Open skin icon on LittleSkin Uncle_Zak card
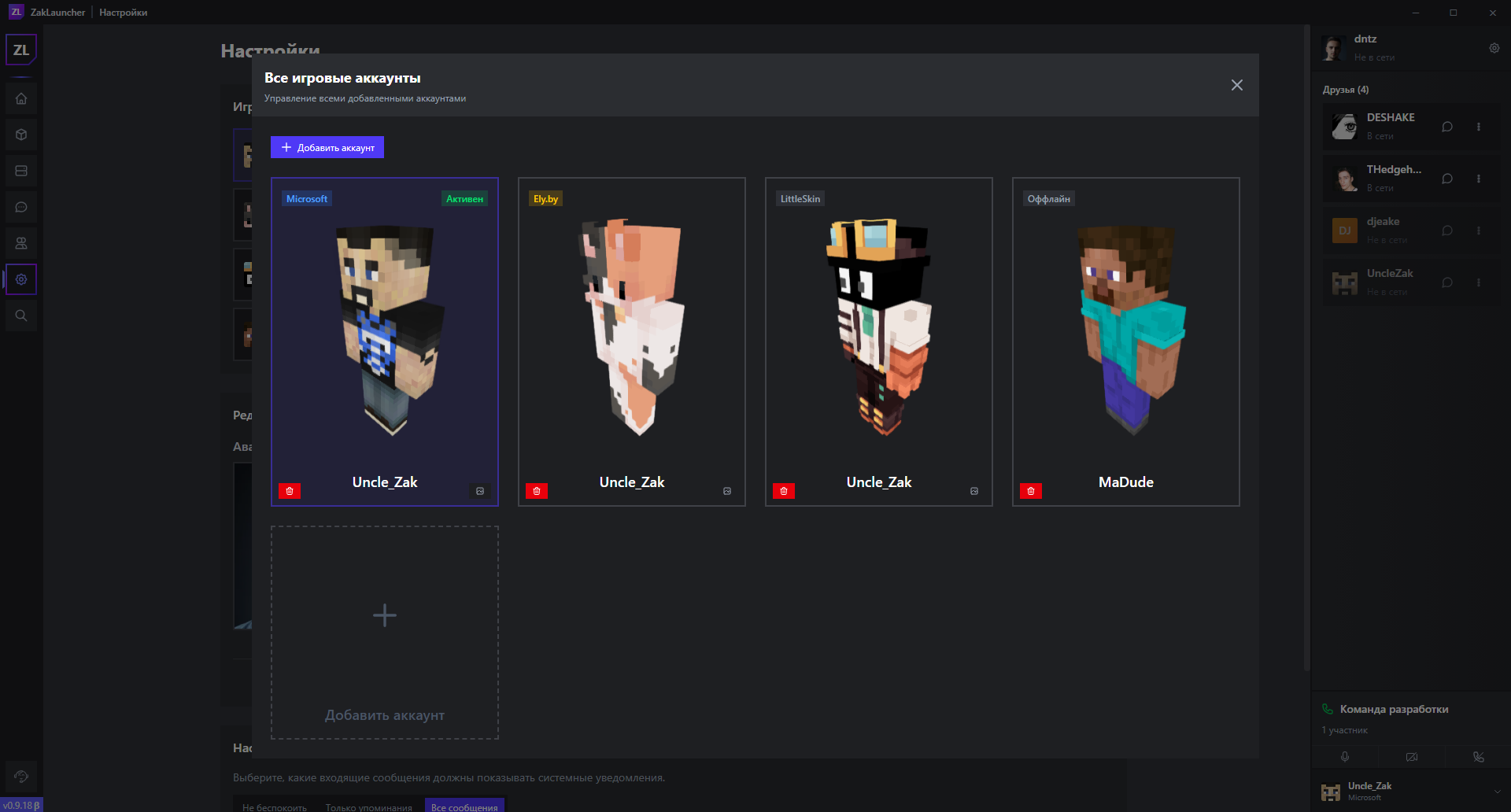This screenshot has width=1511, height=812. (974, 491)
